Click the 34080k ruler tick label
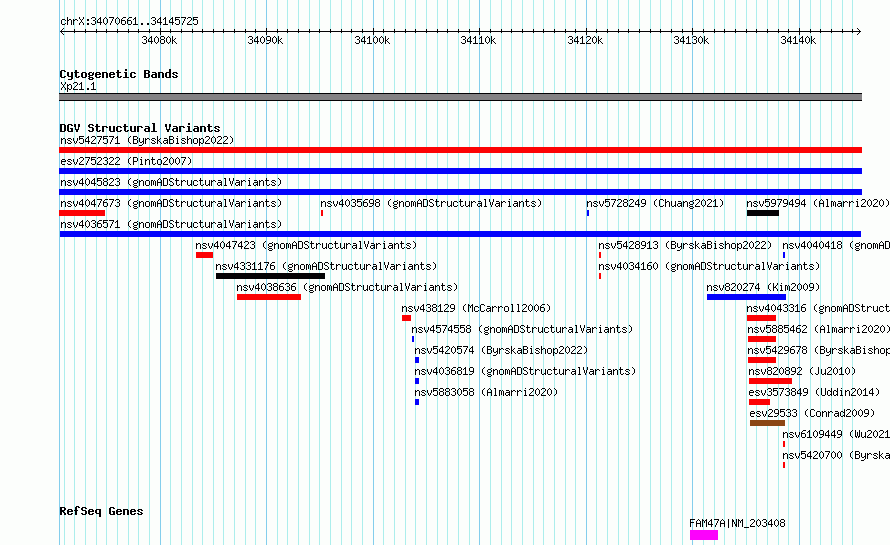Screen dimensions: 890x545 [x=159, y=40]
